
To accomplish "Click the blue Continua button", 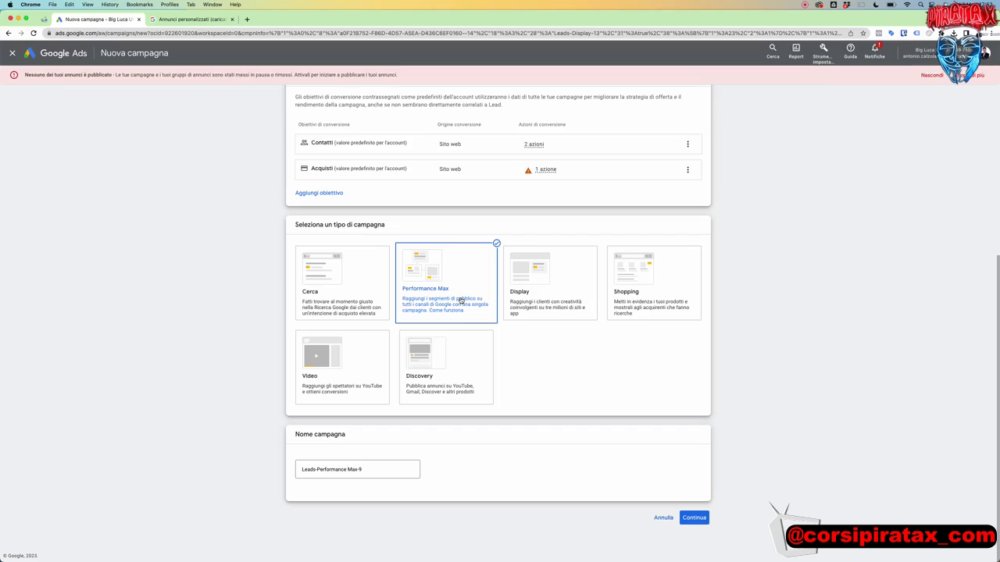I will 694,517.
